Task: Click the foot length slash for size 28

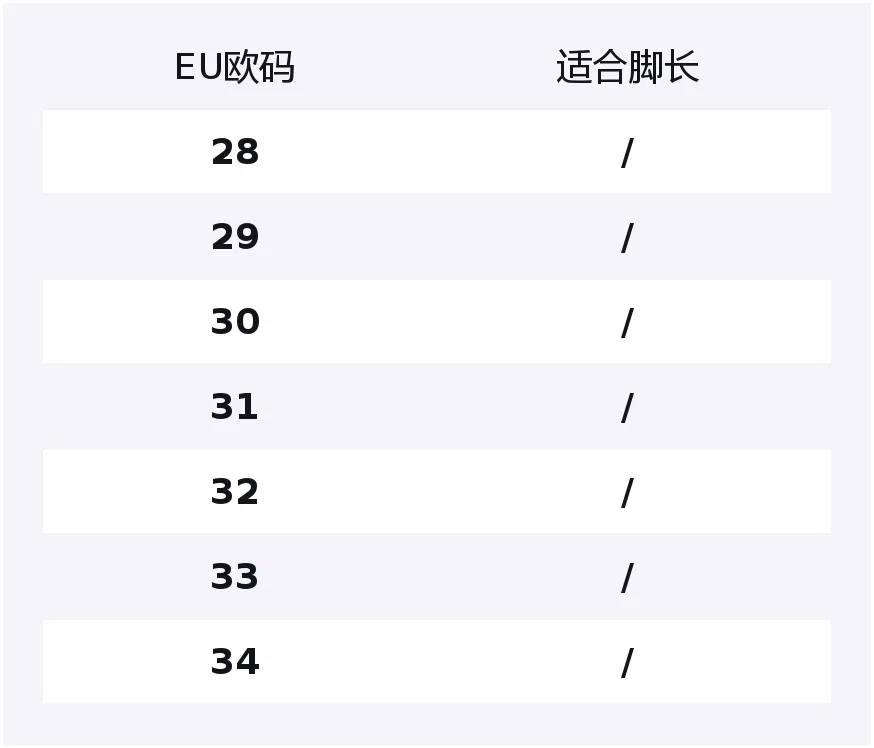Action: pyautogui.click(x=627, y=153)
